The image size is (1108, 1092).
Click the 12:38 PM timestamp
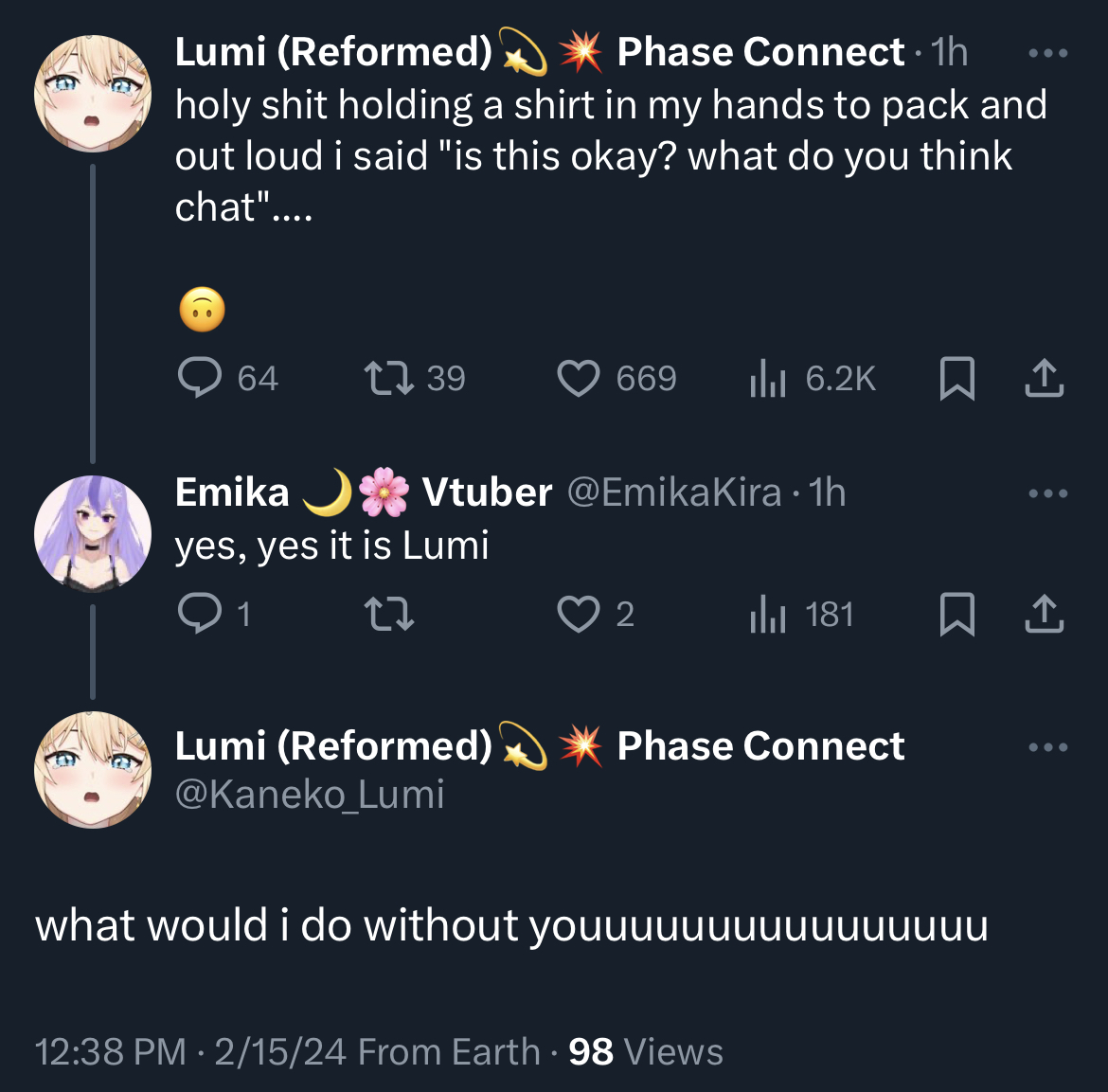tap(110, 1051)
